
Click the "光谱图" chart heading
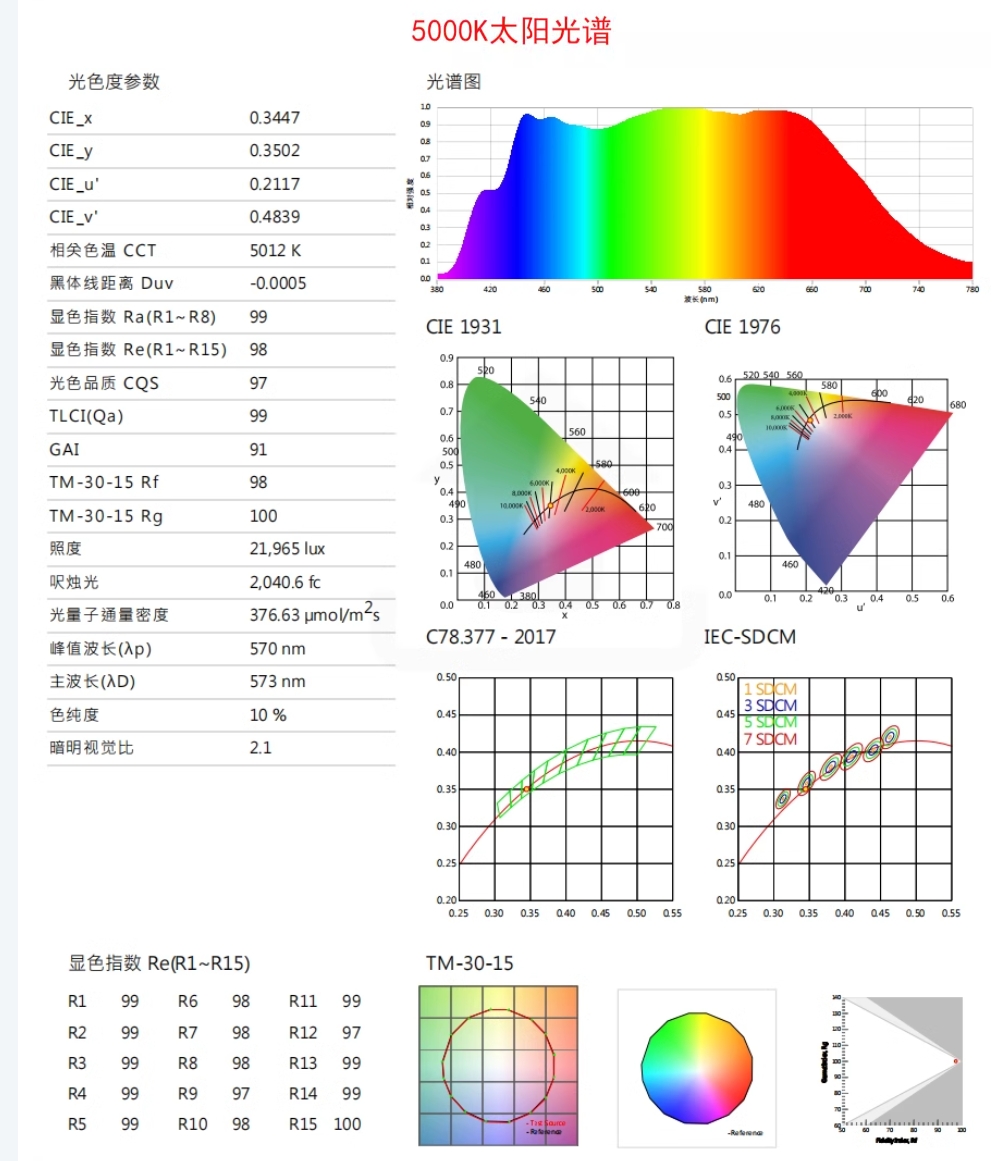pos(453,81)
